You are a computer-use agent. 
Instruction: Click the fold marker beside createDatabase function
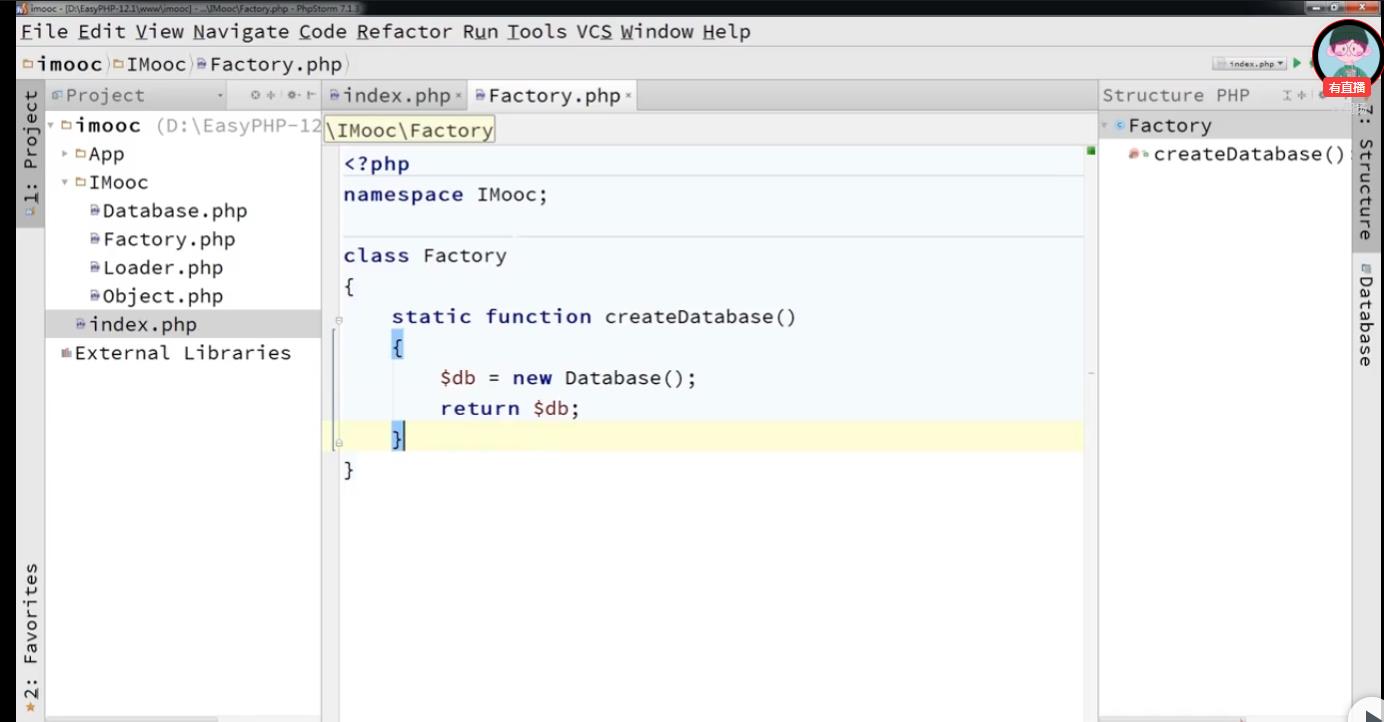(339, 320)
